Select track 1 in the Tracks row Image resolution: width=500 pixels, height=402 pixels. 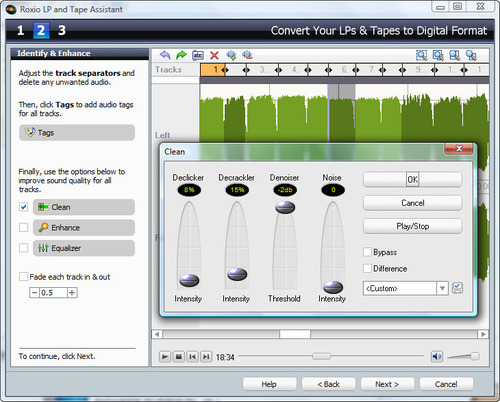(x=213, y=70)
